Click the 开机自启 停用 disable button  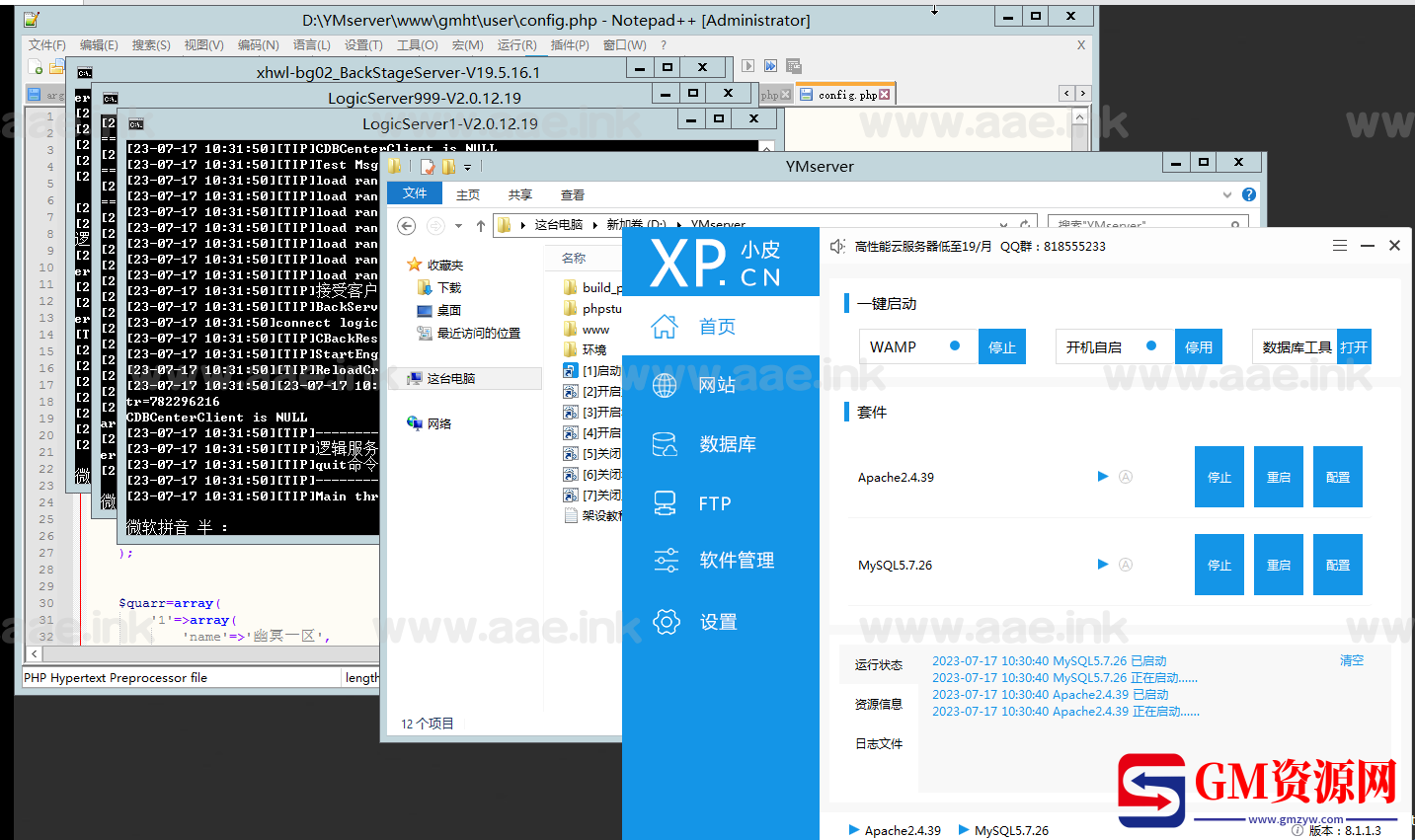point(1199,347)
